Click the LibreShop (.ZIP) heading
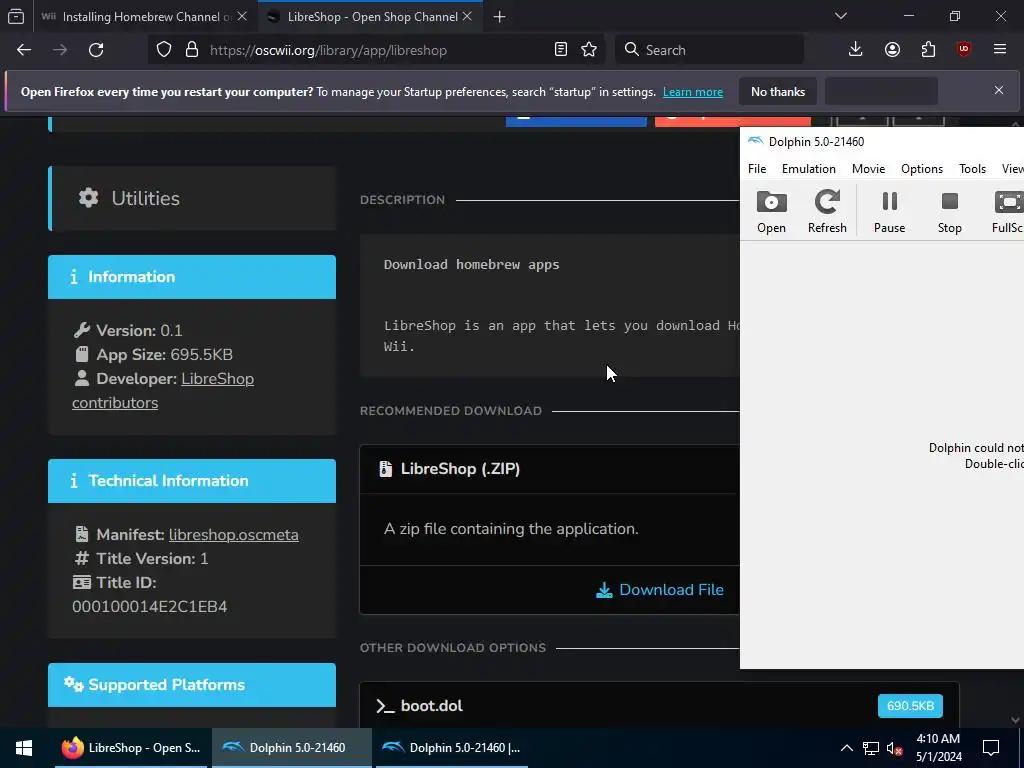 [460, 469]
